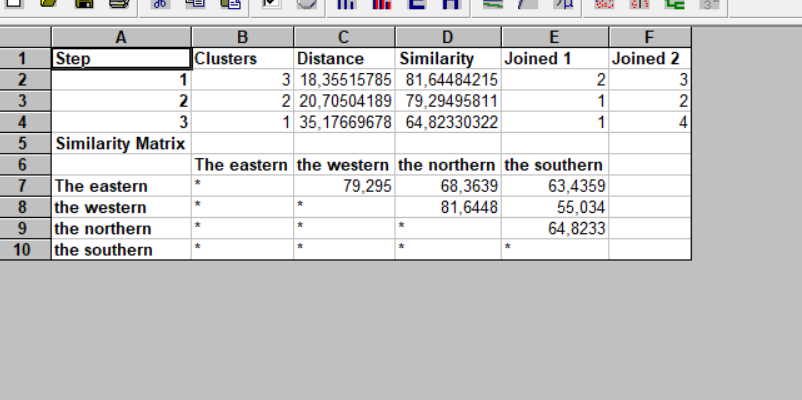Click the 'Joined 2' header cell
This screenshot has height=400, width=802.
pyautogui.click(x=650, y=58)
